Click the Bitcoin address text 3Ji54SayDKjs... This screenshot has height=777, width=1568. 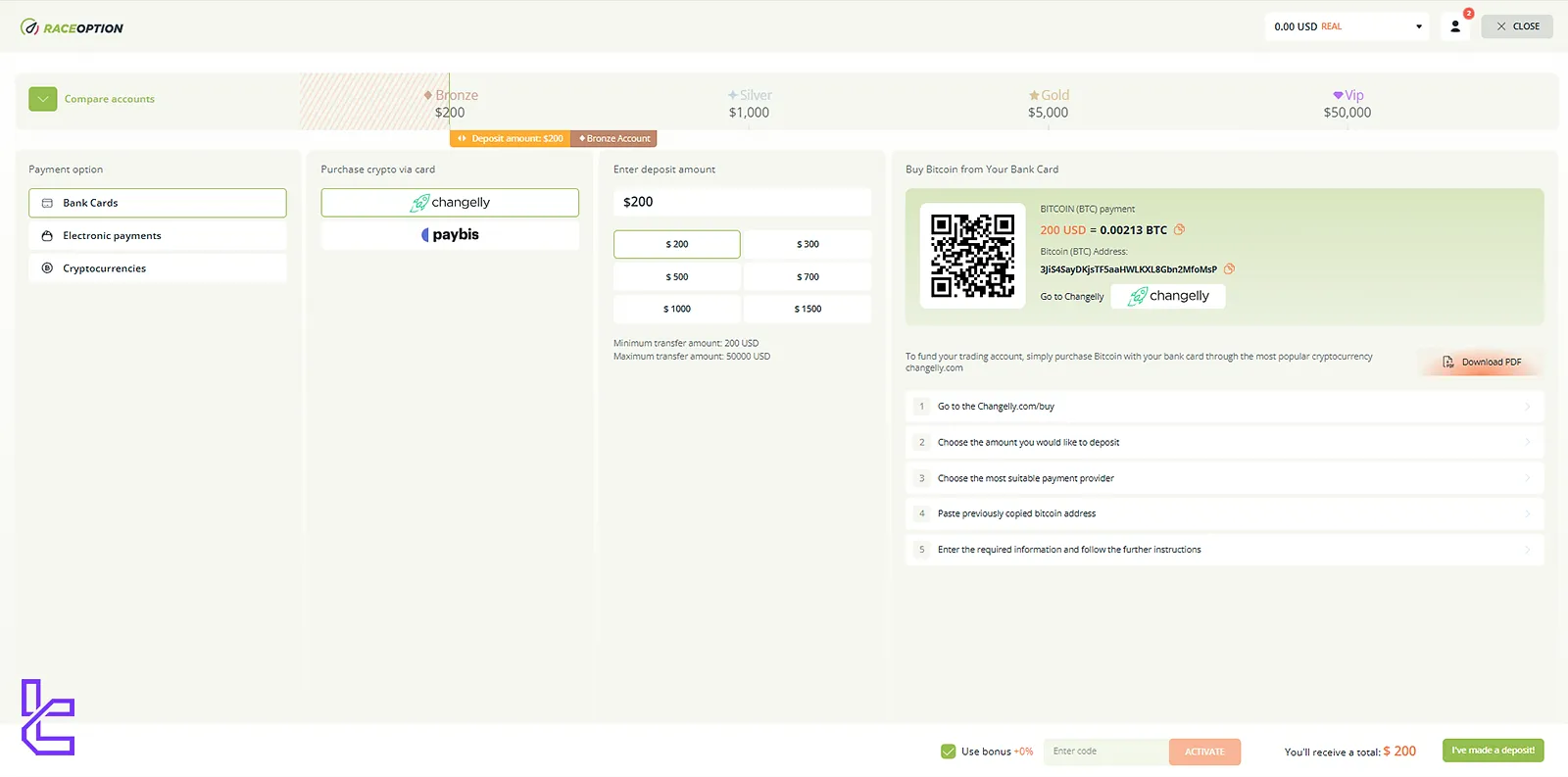[x=1128, y=269]
